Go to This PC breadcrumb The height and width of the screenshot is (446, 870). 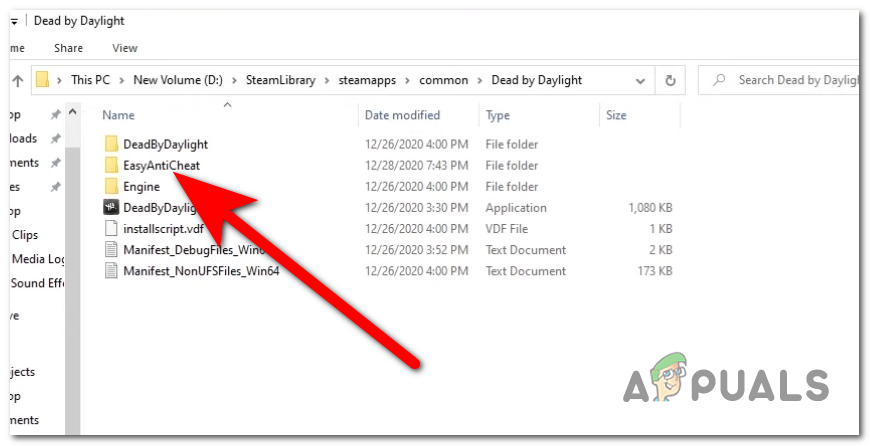click(90, 80)
